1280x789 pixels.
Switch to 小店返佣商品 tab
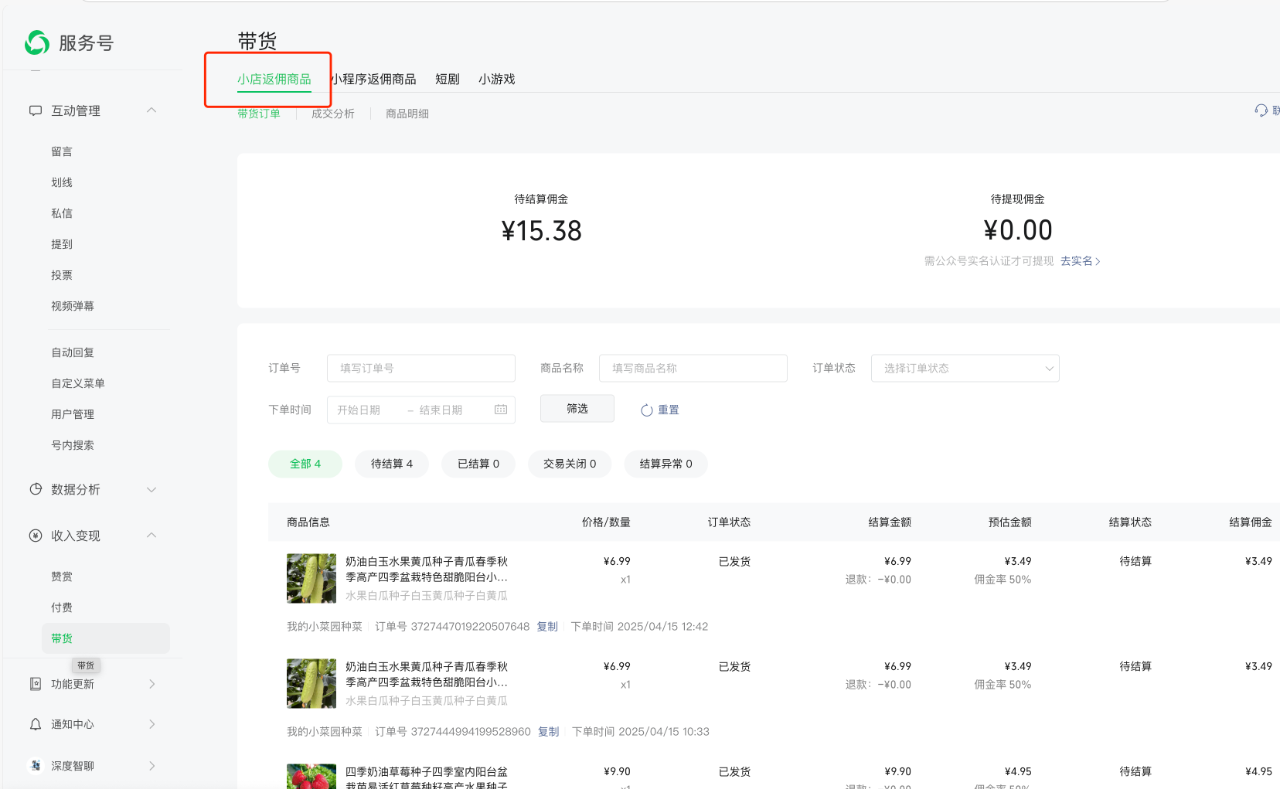click(x=274, y=79)
